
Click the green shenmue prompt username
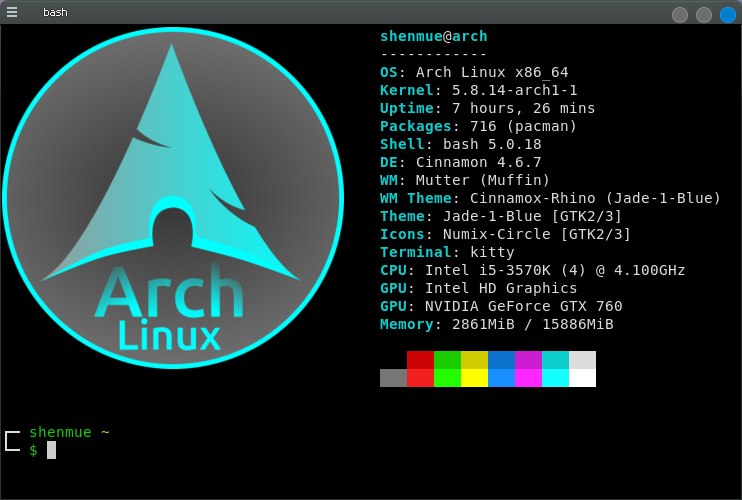pyautogui.click(x=60, y=432)
